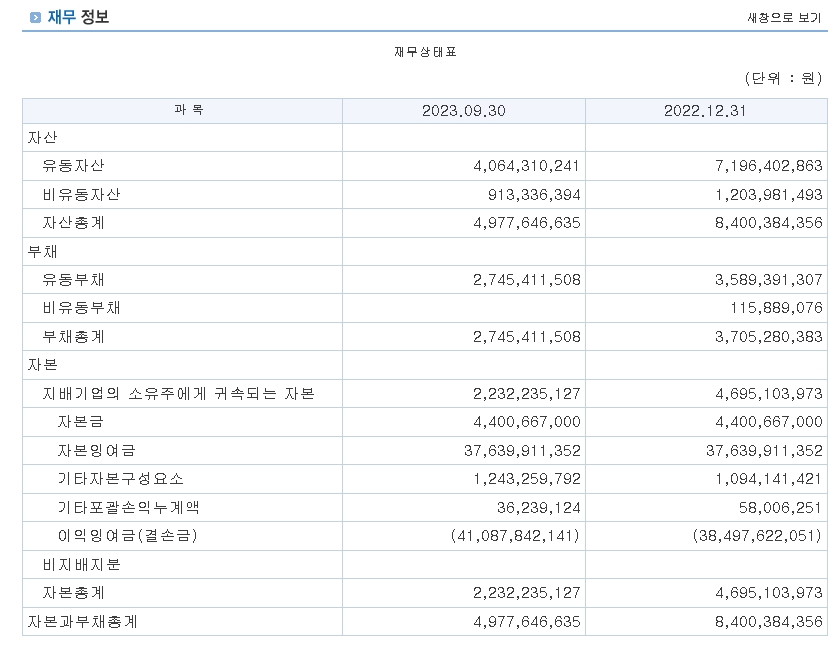The height and width of the screenshot is (648, 839).
Task: Click the value 58,006,251
Action: point(780,507)
